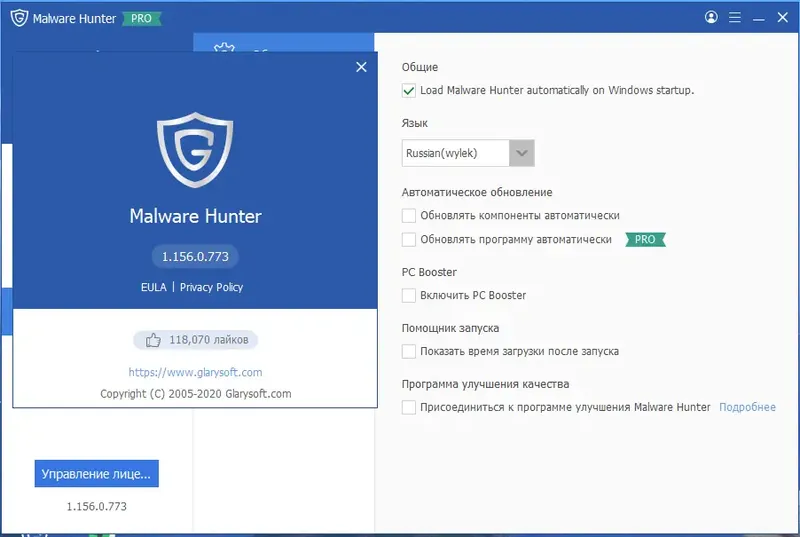The width and height of the screenshot is (800, 537).
Task: Open the Privacy Policy link
Action: 211,287
